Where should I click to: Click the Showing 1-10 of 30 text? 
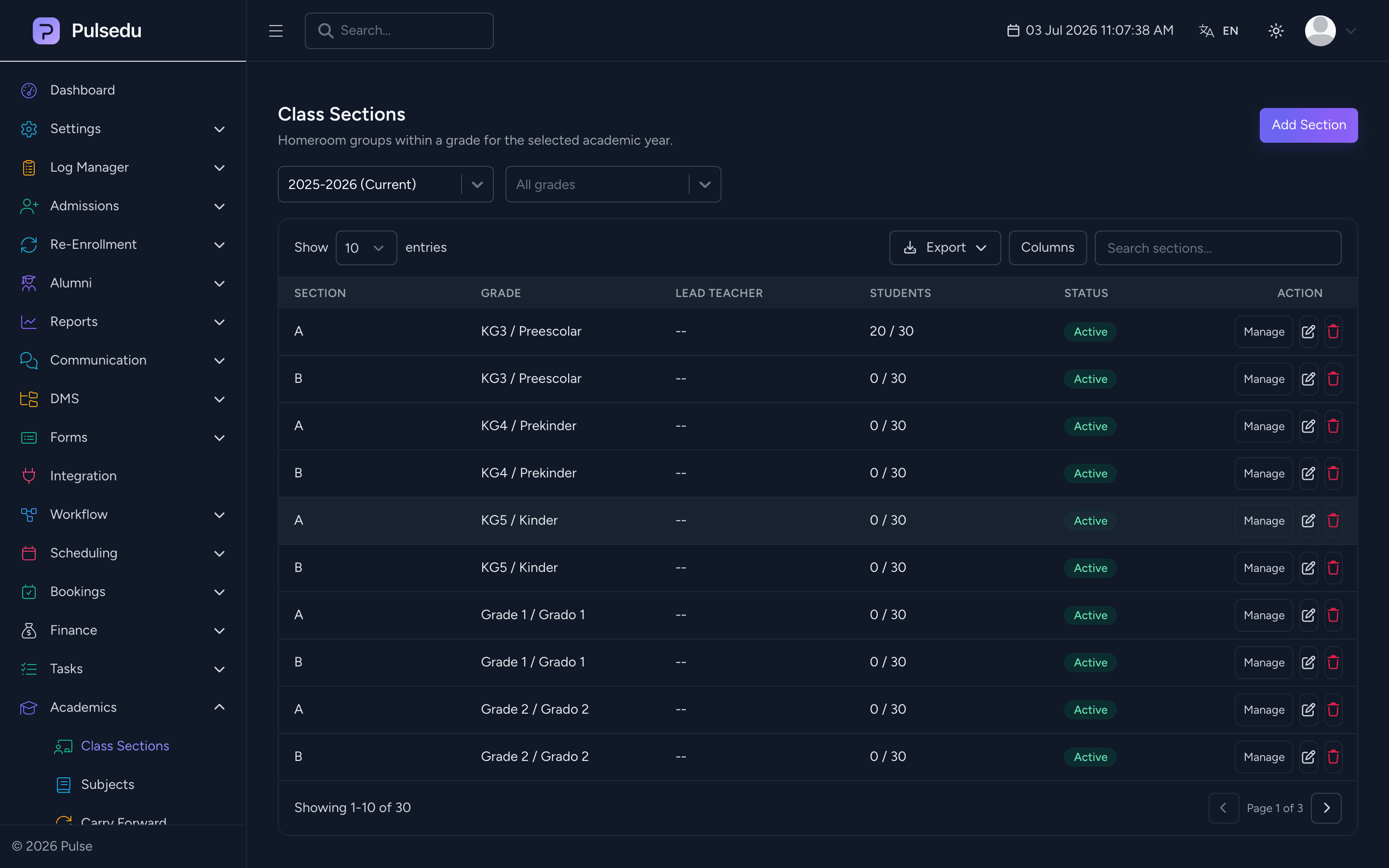point(353,808)
